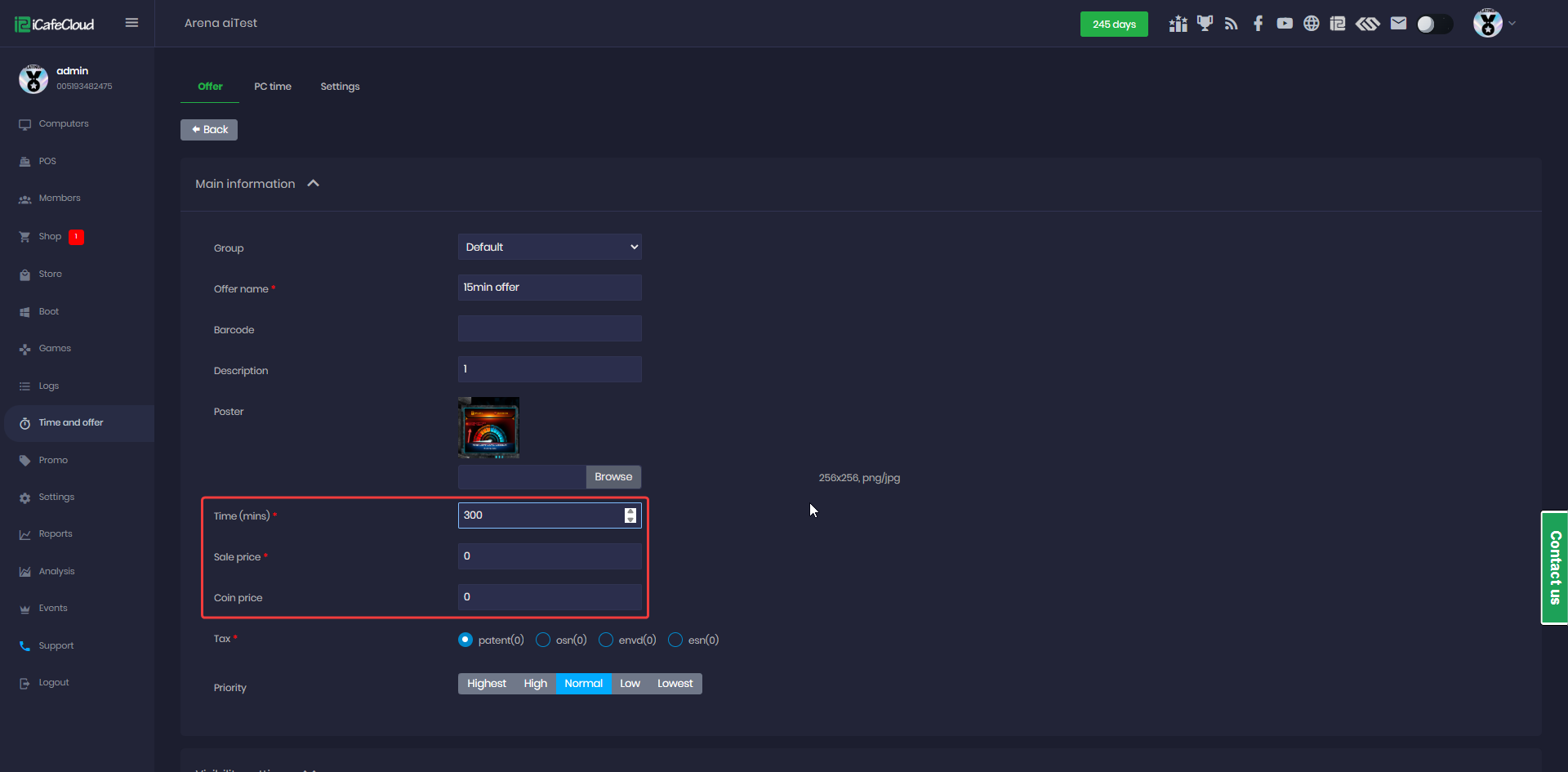Expand the profile avatar dropdown arrow
Image resolution: width=1568 pixels, height=772 pixels.
point(1512,24)
